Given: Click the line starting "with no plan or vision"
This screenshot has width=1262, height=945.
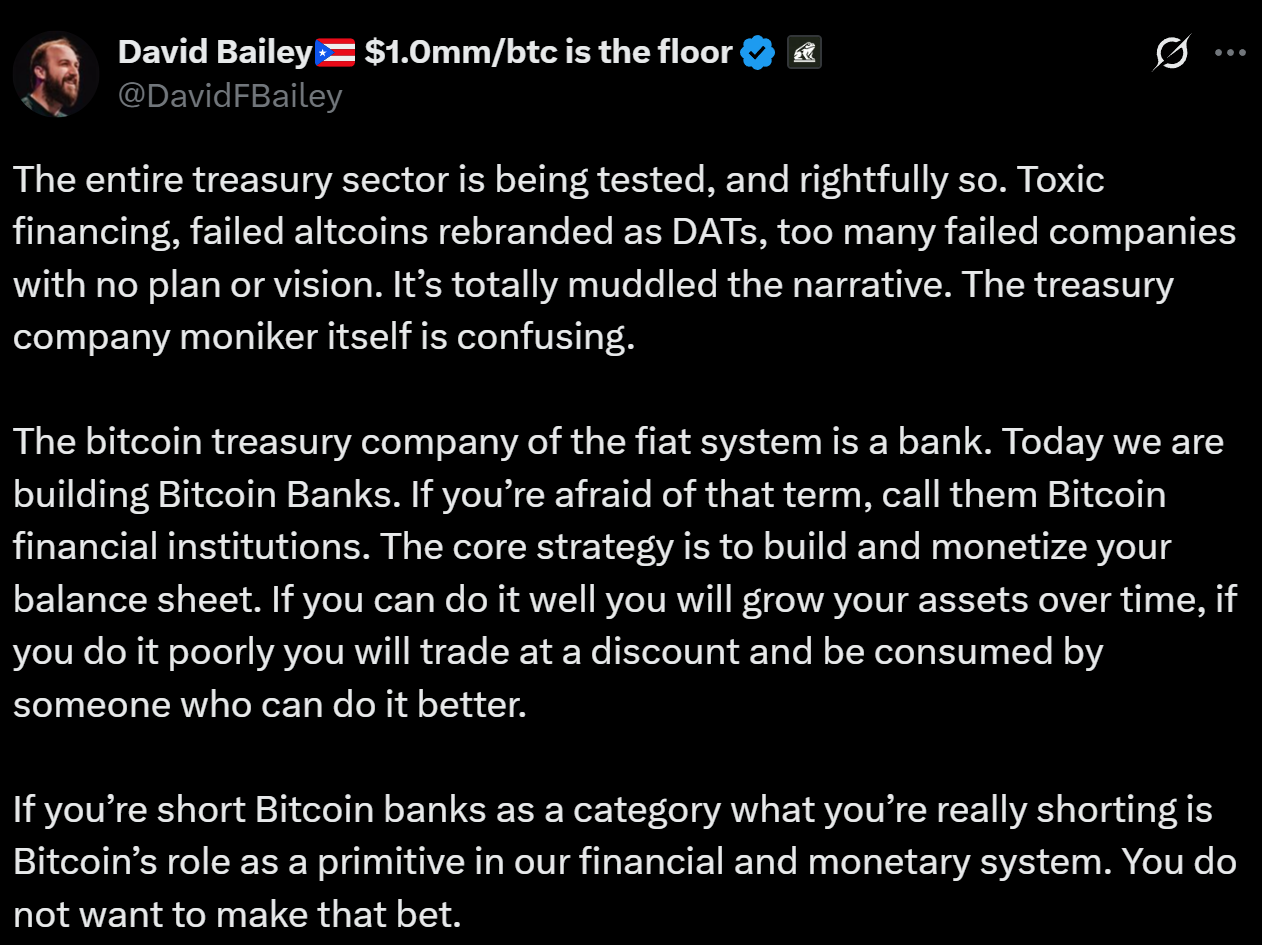Looking at the screenshot, I should (x=592, y=285).
